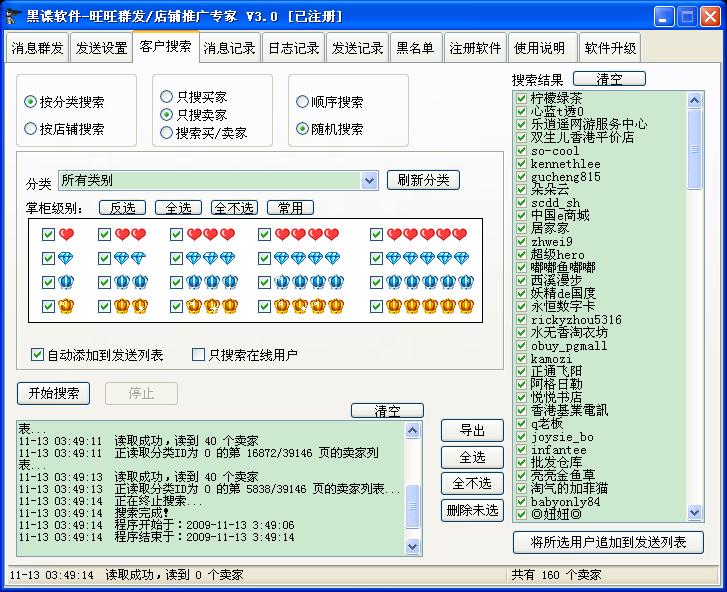This screenshot has height=592, width=727.
Task: Click the two blue diamonds level icon
Action: 130,258
